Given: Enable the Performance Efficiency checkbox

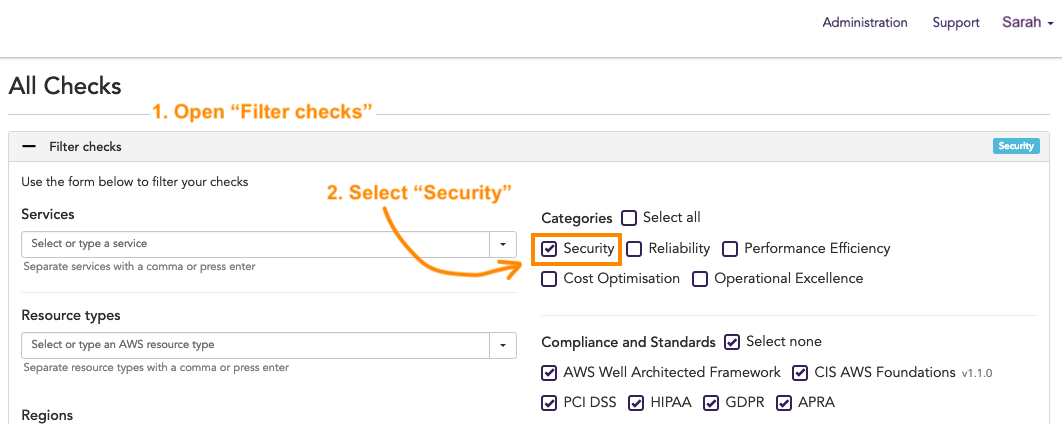Looking at the screenshot, I should (729, 249).
